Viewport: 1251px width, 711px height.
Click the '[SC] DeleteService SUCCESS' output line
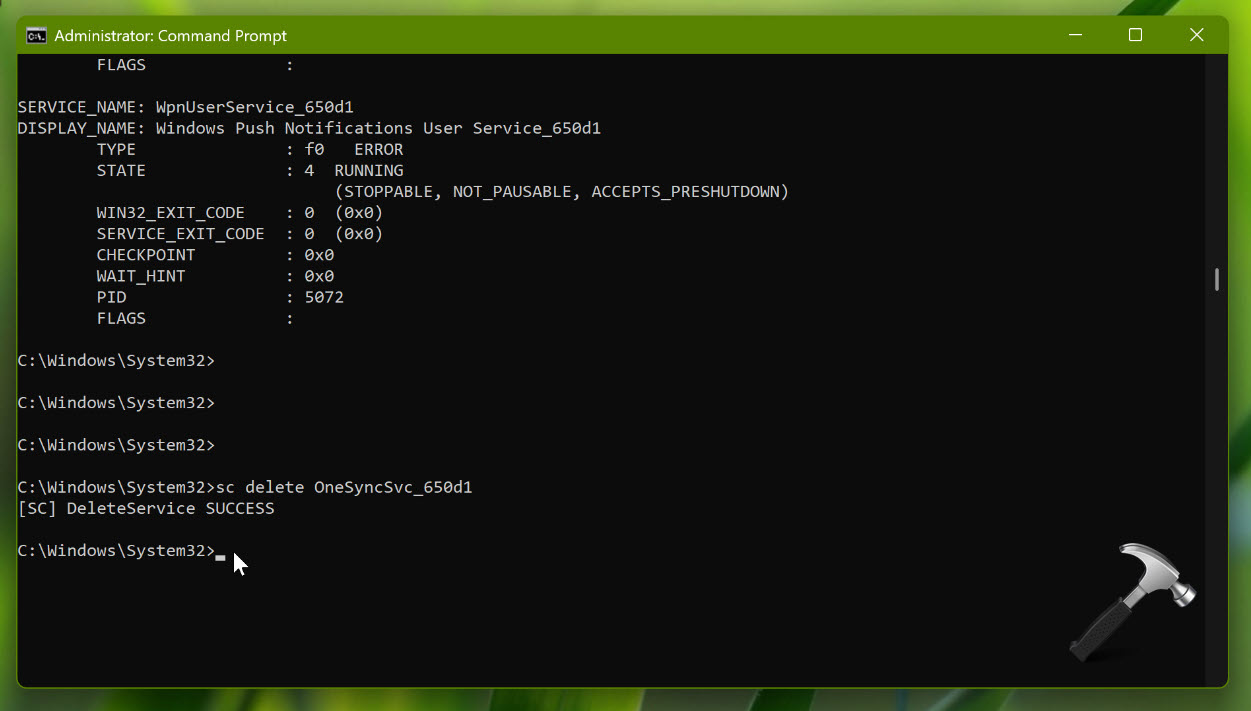pyautogui.click(x=146, y=508)
